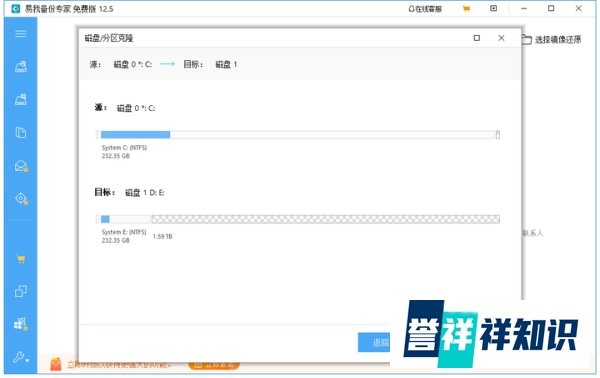Minimize the main application window
This screenshot has height=378, width=600.
pyautogui.click(x=524, y=8)
